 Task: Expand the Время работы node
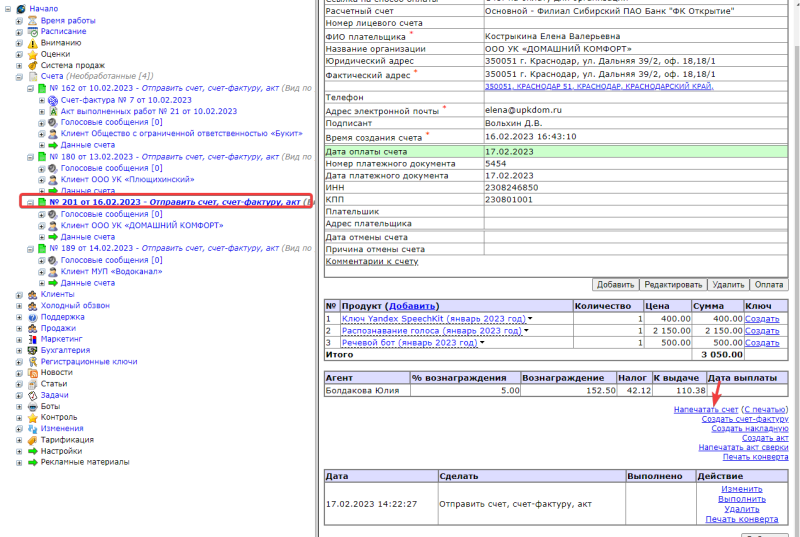(19, 21)
